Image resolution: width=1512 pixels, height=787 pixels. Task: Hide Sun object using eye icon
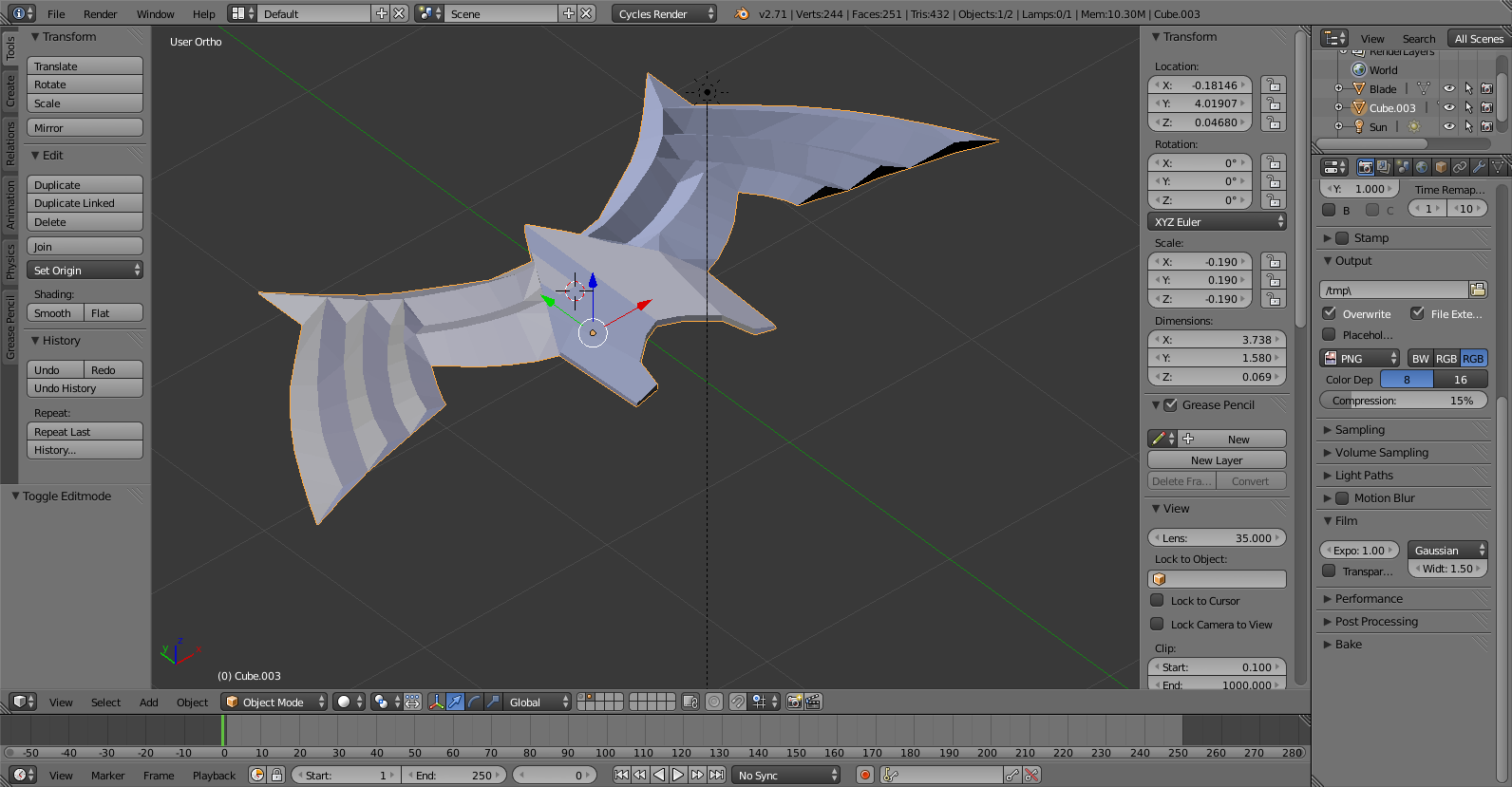click(1449, 126)
